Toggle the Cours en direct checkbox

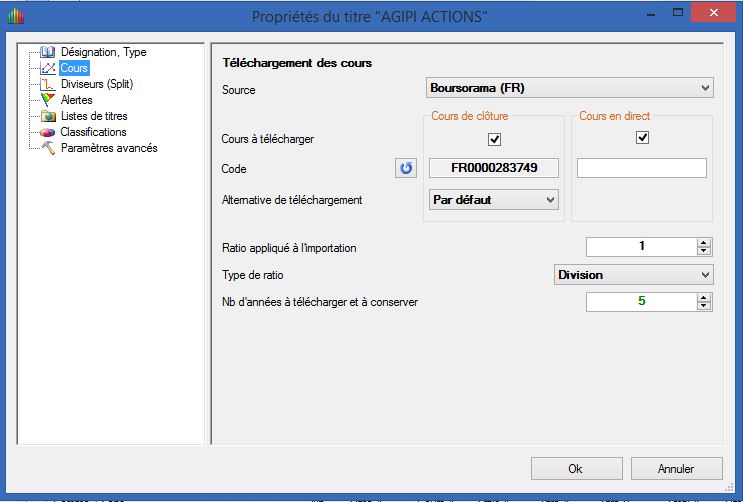642,138
